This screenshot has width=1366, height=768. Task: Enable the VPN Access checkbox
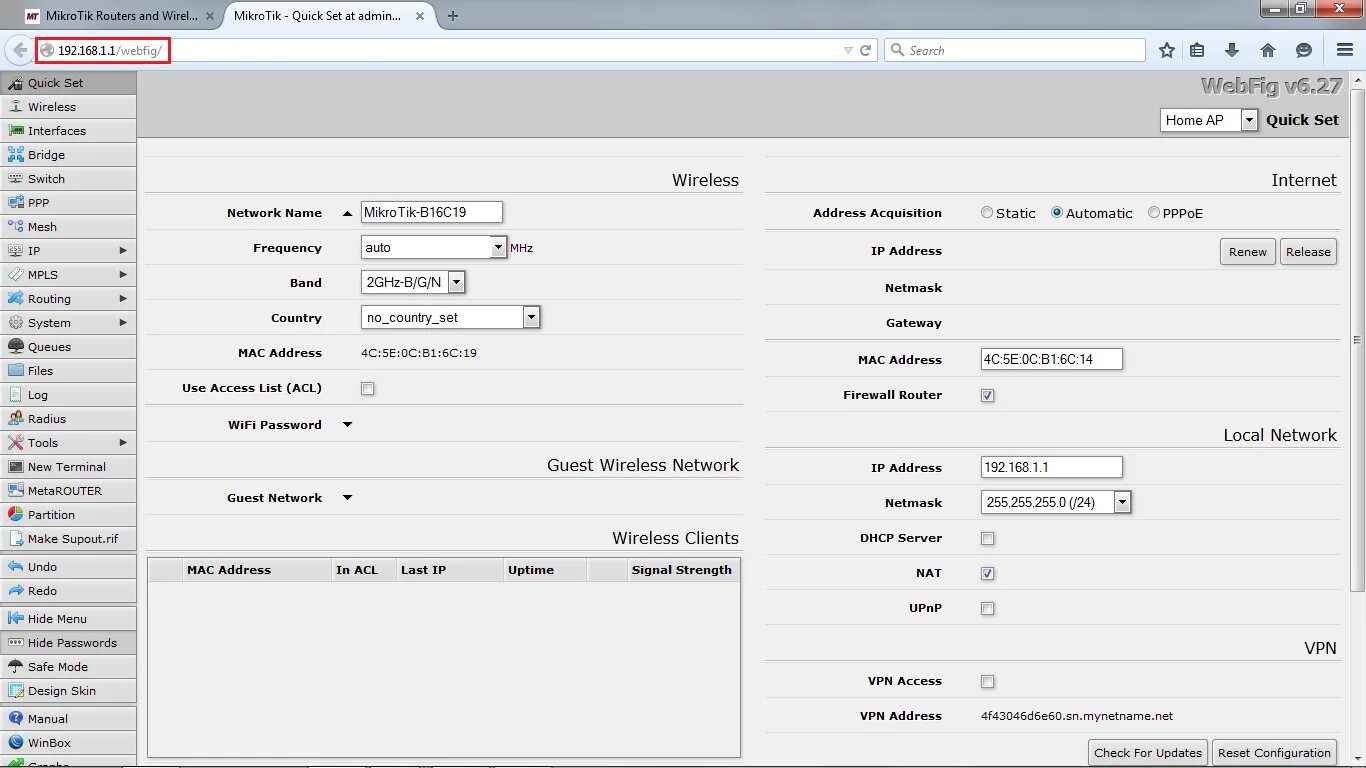click(987, 681)
